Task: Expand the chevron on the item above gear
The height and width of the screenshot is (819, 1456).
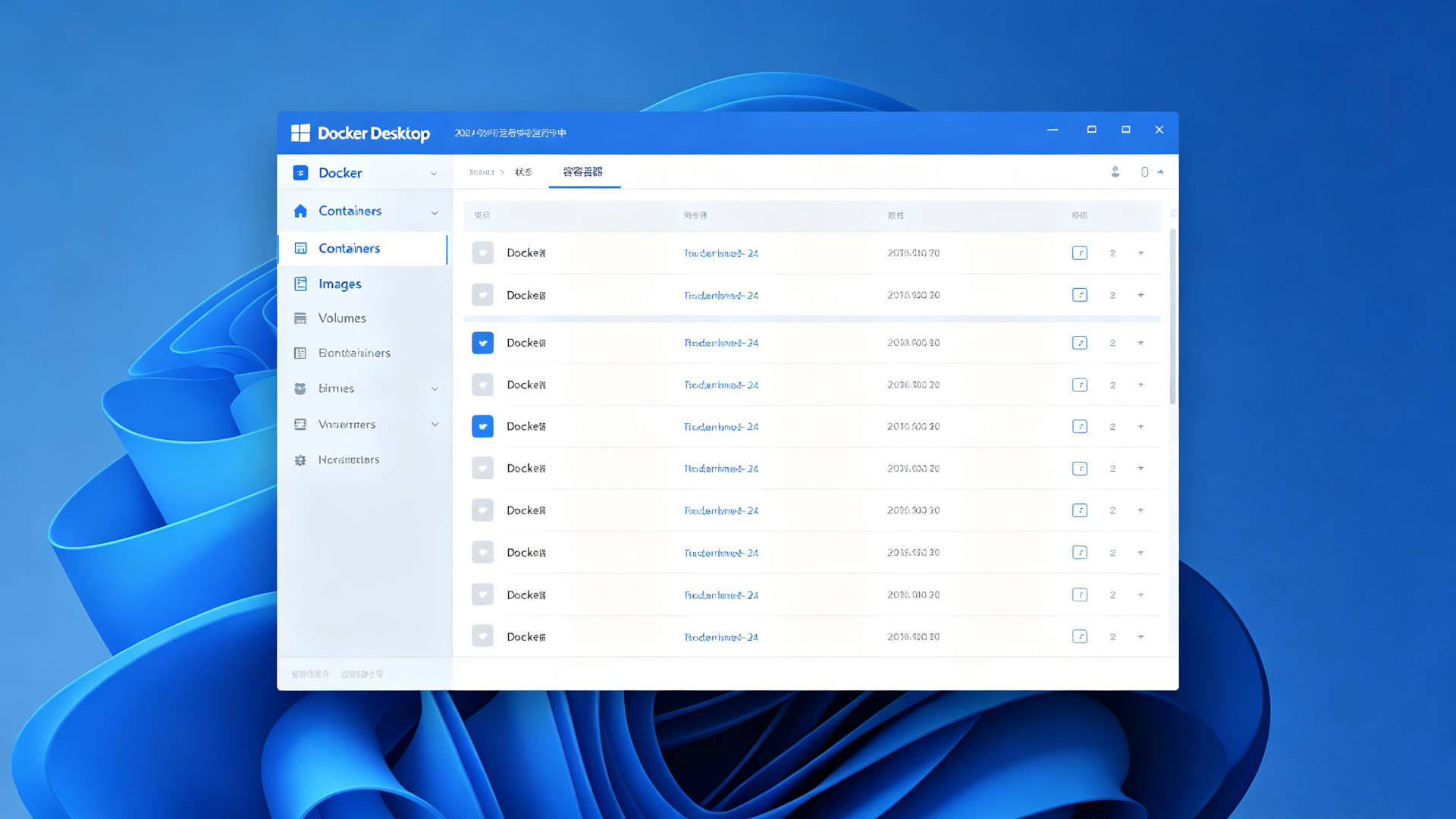Action: coord(435,425)
